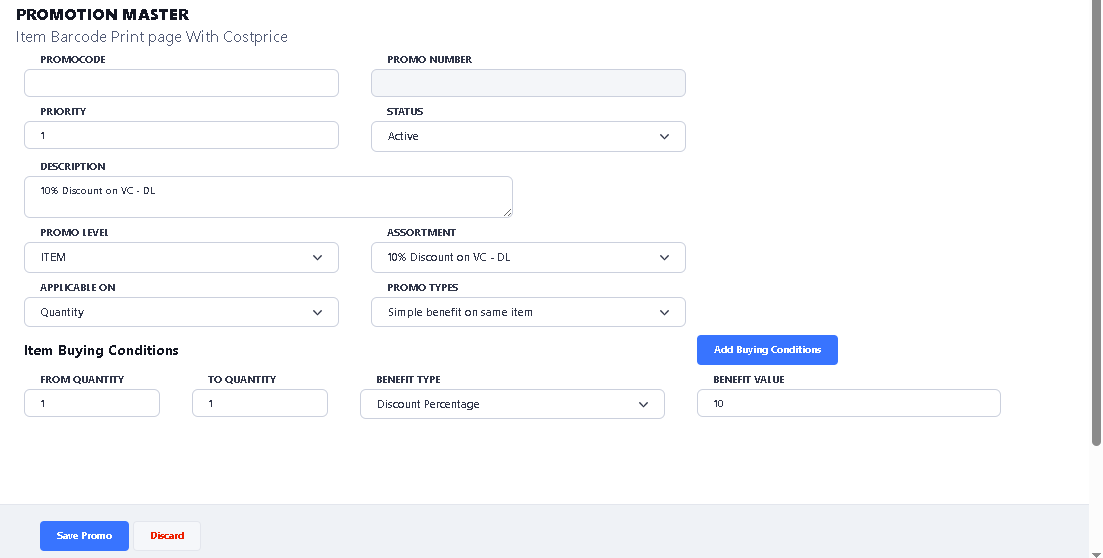Click the From Quantity field
The width and height of the screenshot is (1103, 558).
[x=92, y=404]
